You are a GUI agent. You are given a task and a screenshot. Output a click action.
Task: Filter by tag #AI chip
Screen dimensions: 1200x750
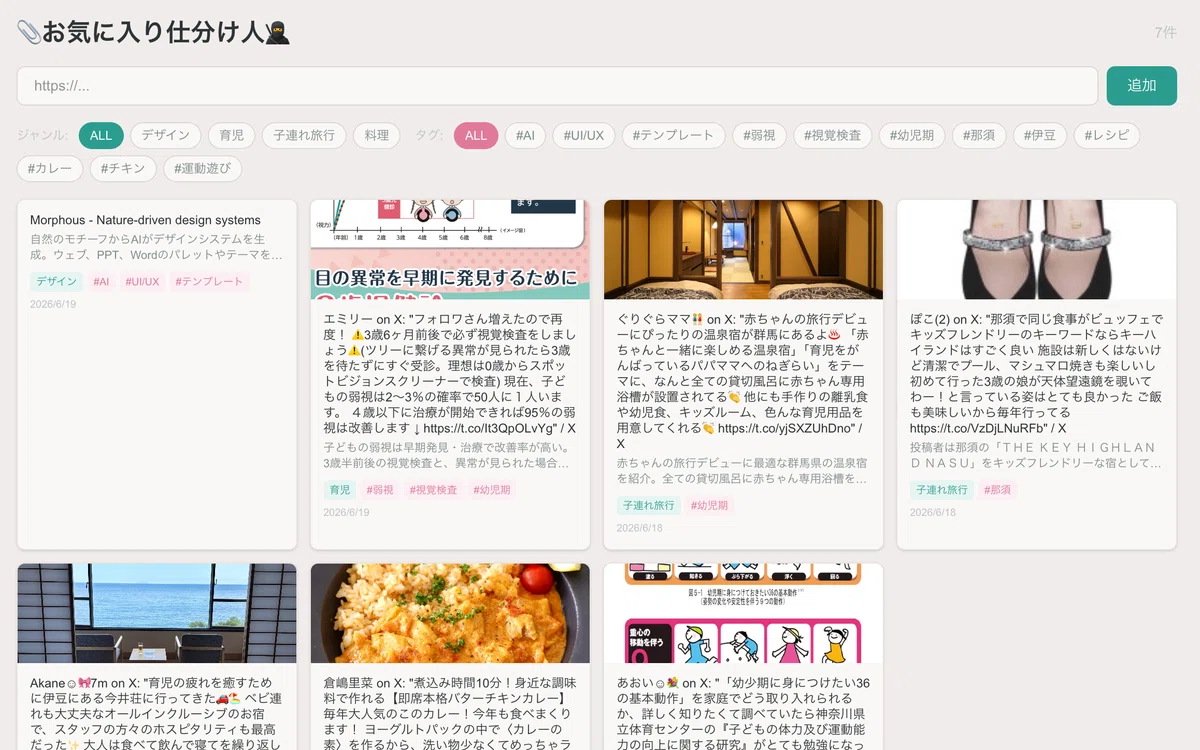(x=525, y=135)
